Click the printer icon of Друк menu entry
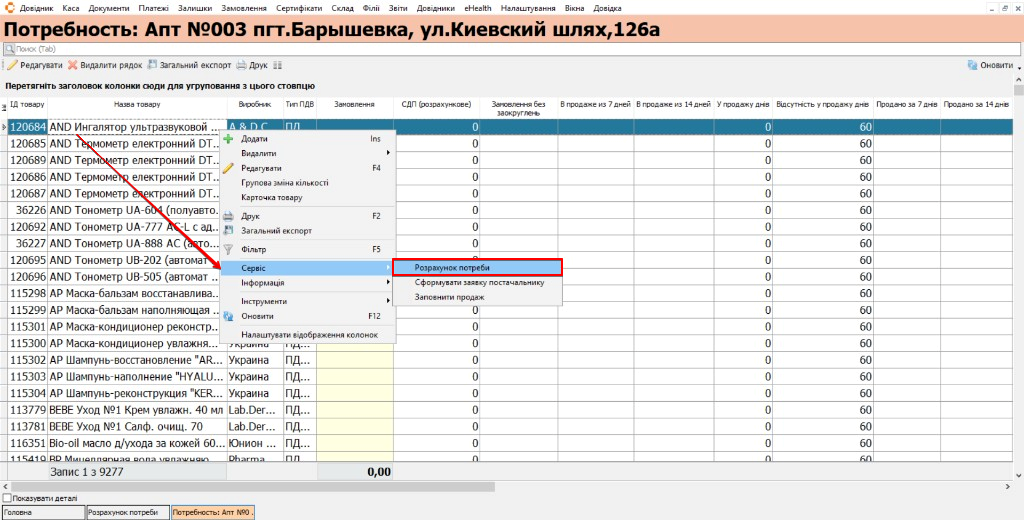 click(228, 216)
